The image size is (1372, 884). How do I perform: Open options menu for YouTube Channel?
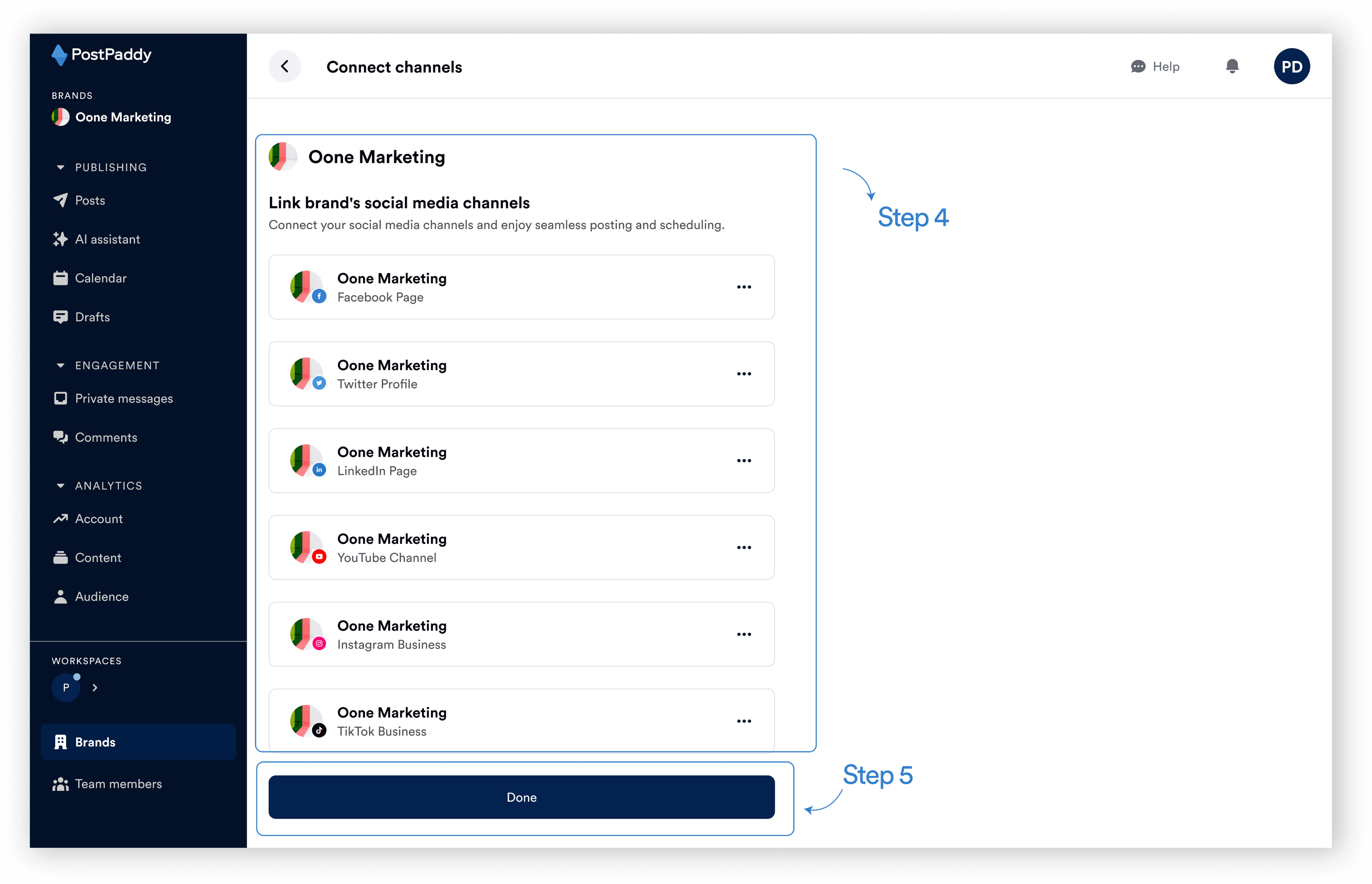(744, 548)
